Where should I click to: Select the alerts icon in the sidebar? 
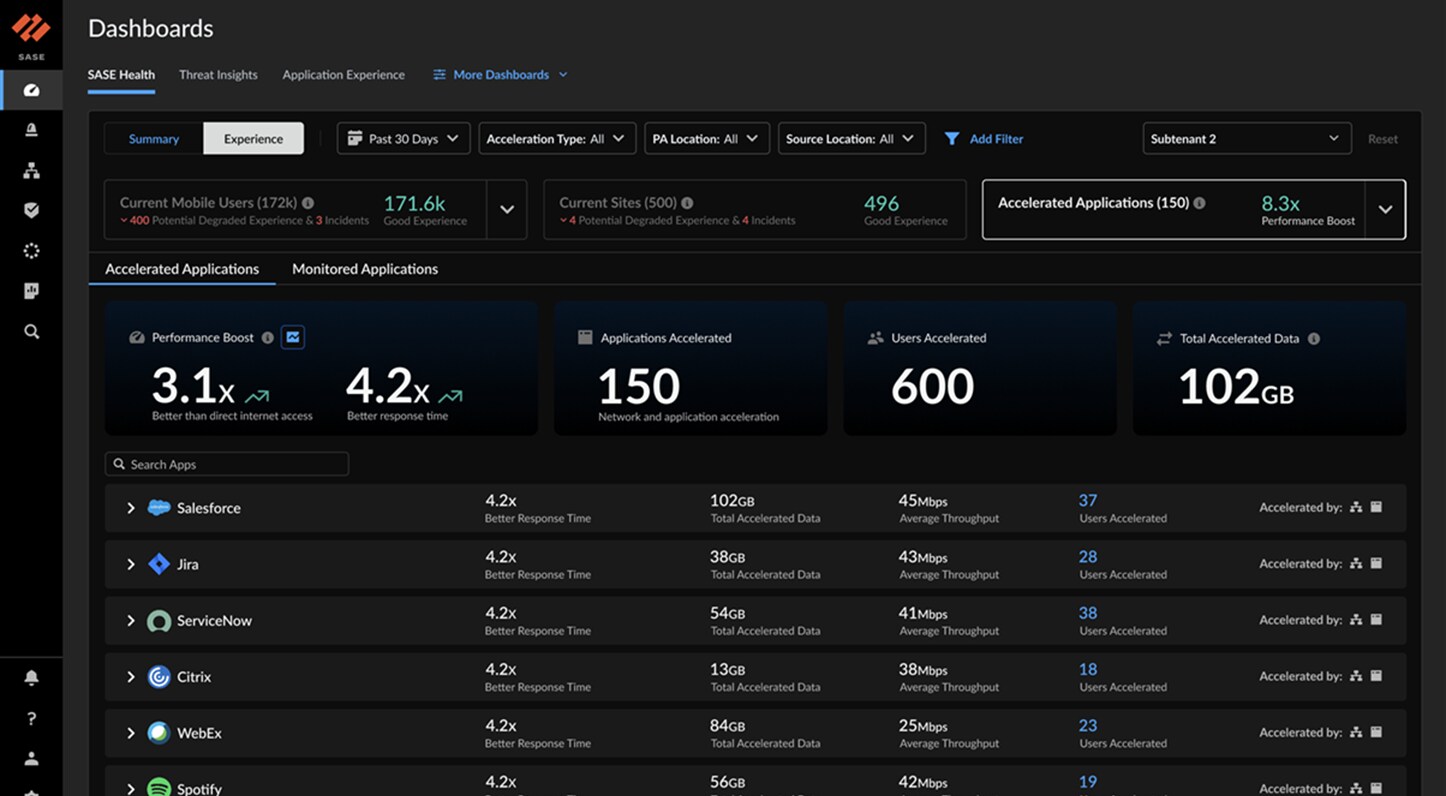31,129
